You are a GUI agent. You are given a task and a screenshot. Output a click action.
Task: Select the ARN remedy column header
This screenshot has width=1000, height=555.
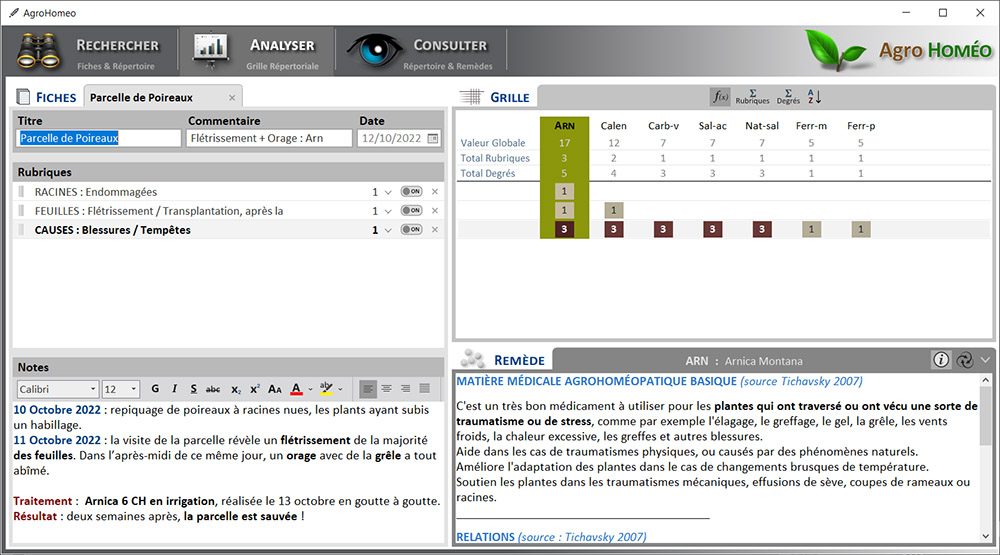[564, 126]
